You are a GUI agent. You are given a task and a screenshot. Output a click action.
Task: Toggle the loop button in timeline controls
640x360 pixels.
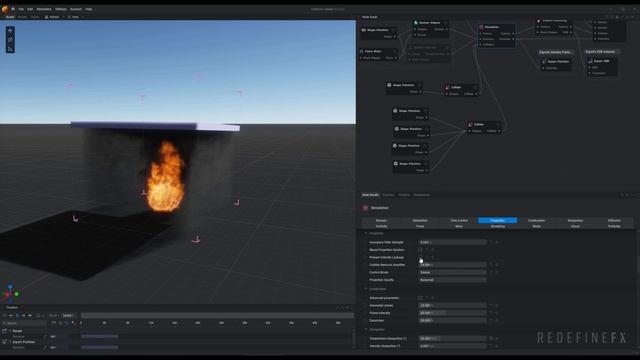click(38, 316)
